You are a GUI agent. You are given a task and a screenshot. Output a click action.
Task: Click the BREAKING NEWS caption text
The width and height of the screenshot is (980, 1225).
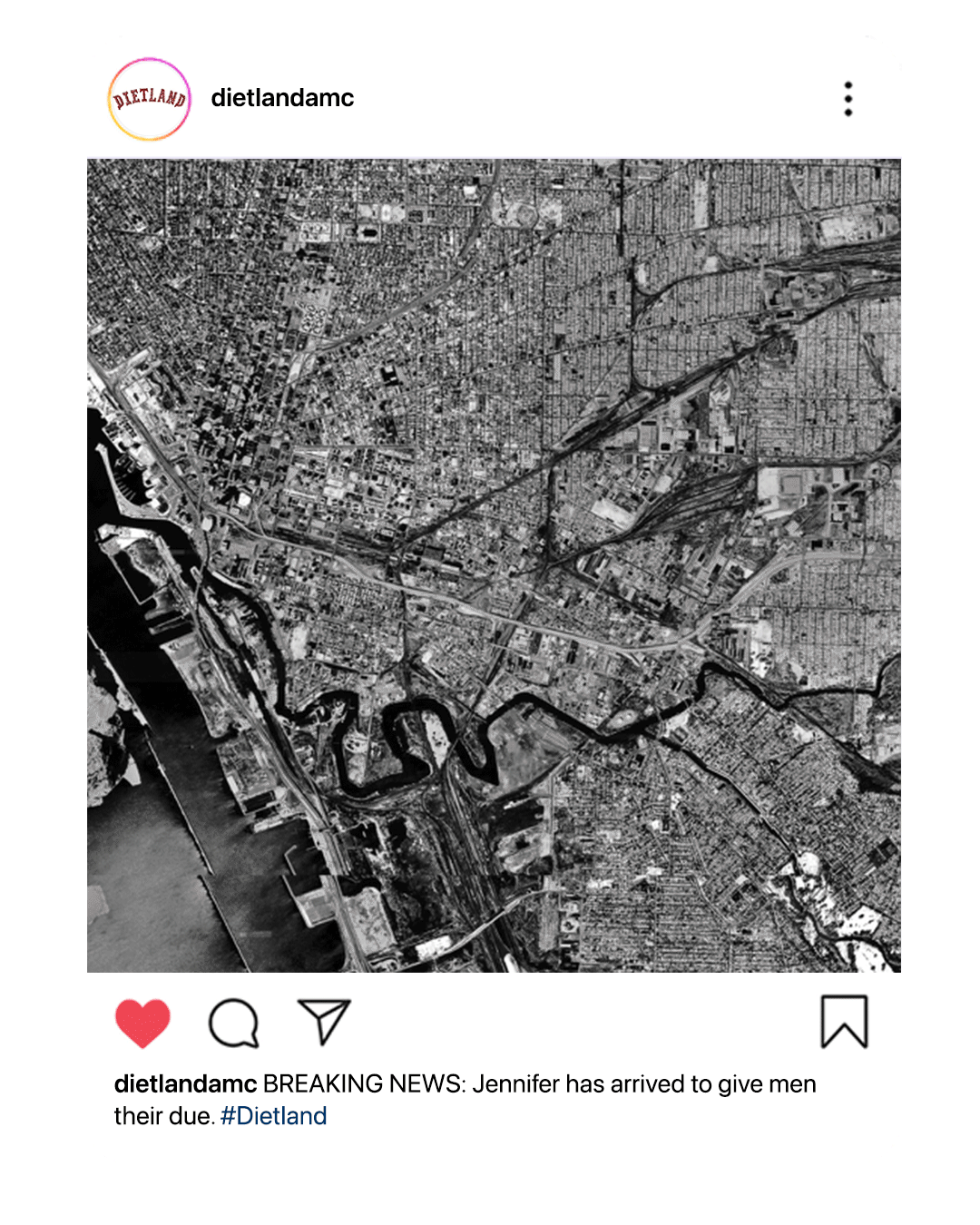click(x=364, y=1084)
